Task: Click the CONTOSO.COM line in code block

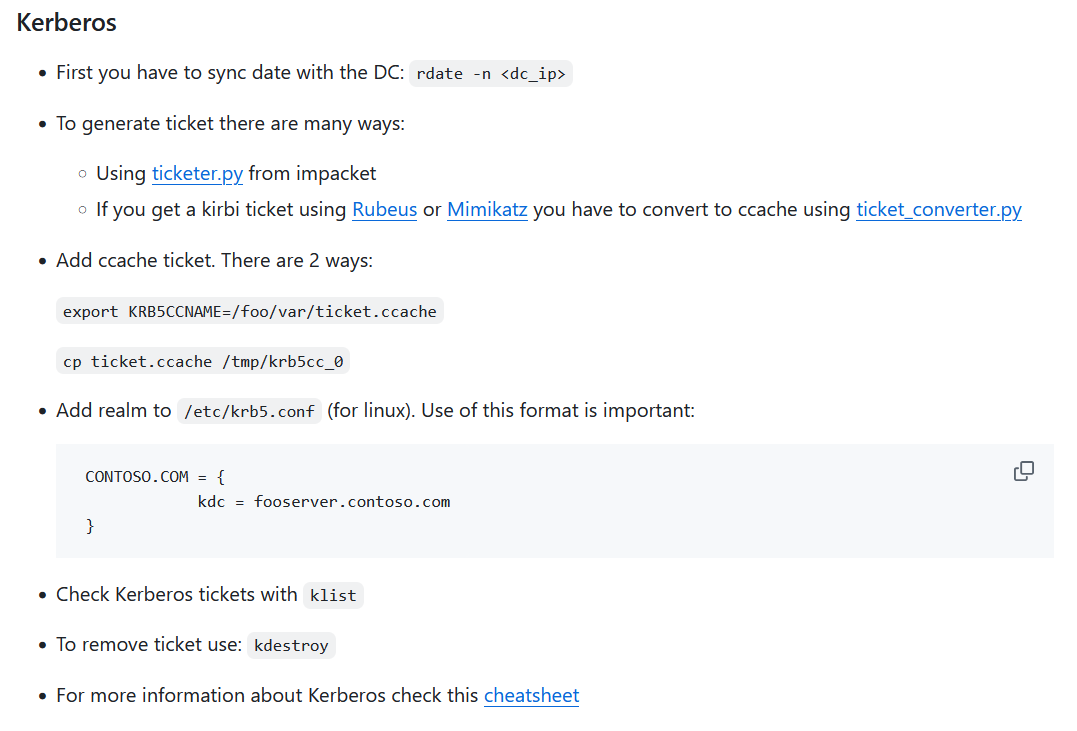Action: pyautogui.click(x=155, y=477)
